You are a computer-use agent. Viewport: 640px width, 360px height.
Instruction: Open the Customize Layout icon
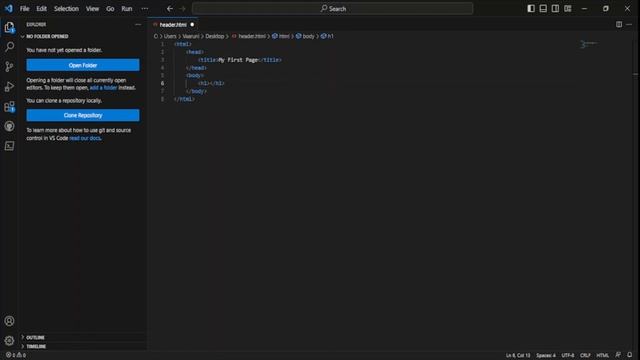click(568, 8)
